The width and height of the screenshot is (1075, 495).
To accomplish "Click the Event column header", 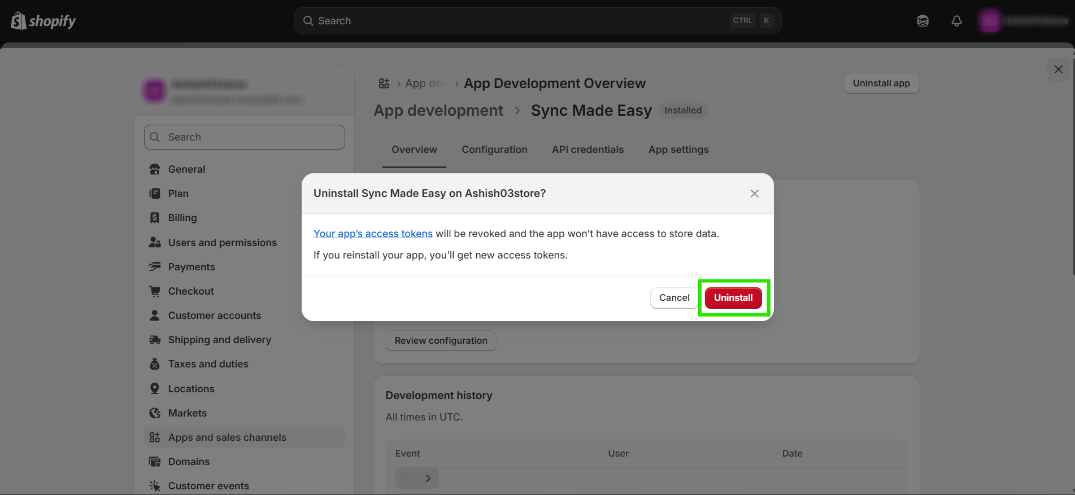I will pos(408,453).
